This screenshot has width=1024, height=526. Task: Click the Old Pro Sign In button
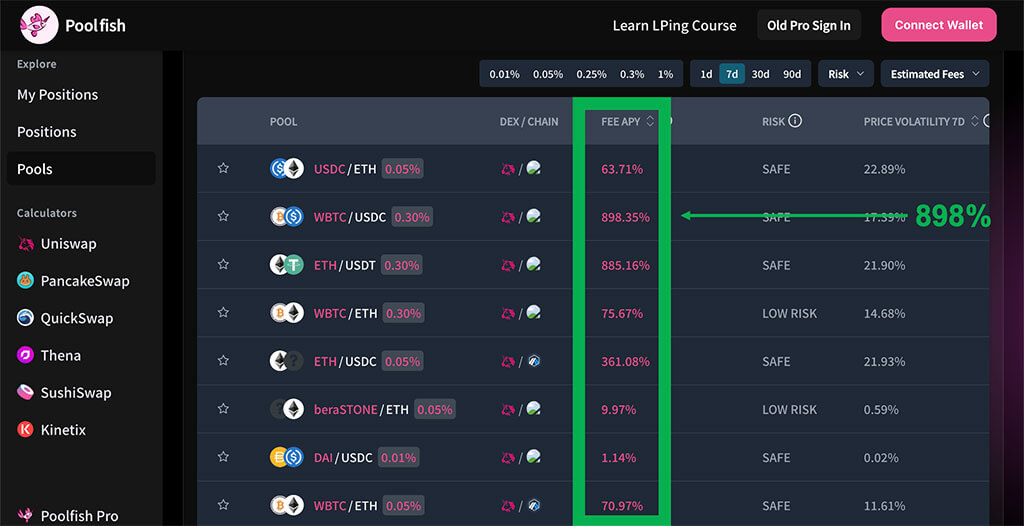(808, 26)
